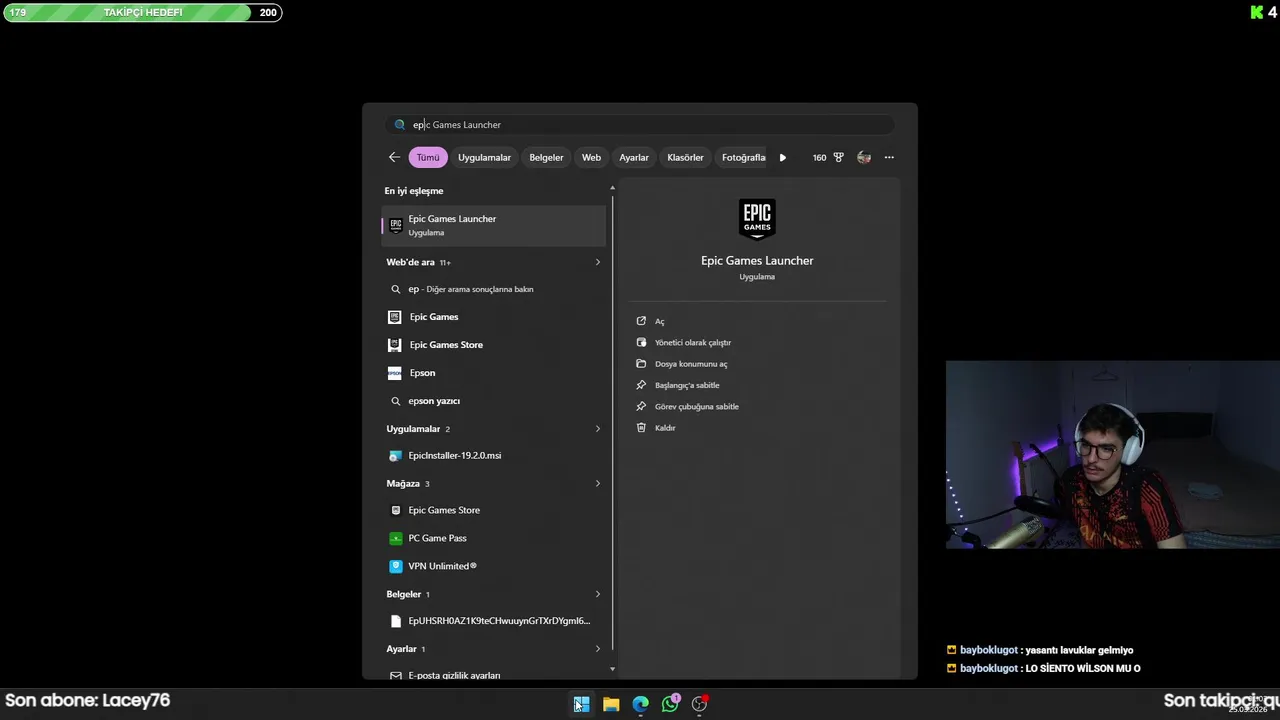Click the PC Game Pass store icon
1280x720 pixels.
tap(395, 538)
